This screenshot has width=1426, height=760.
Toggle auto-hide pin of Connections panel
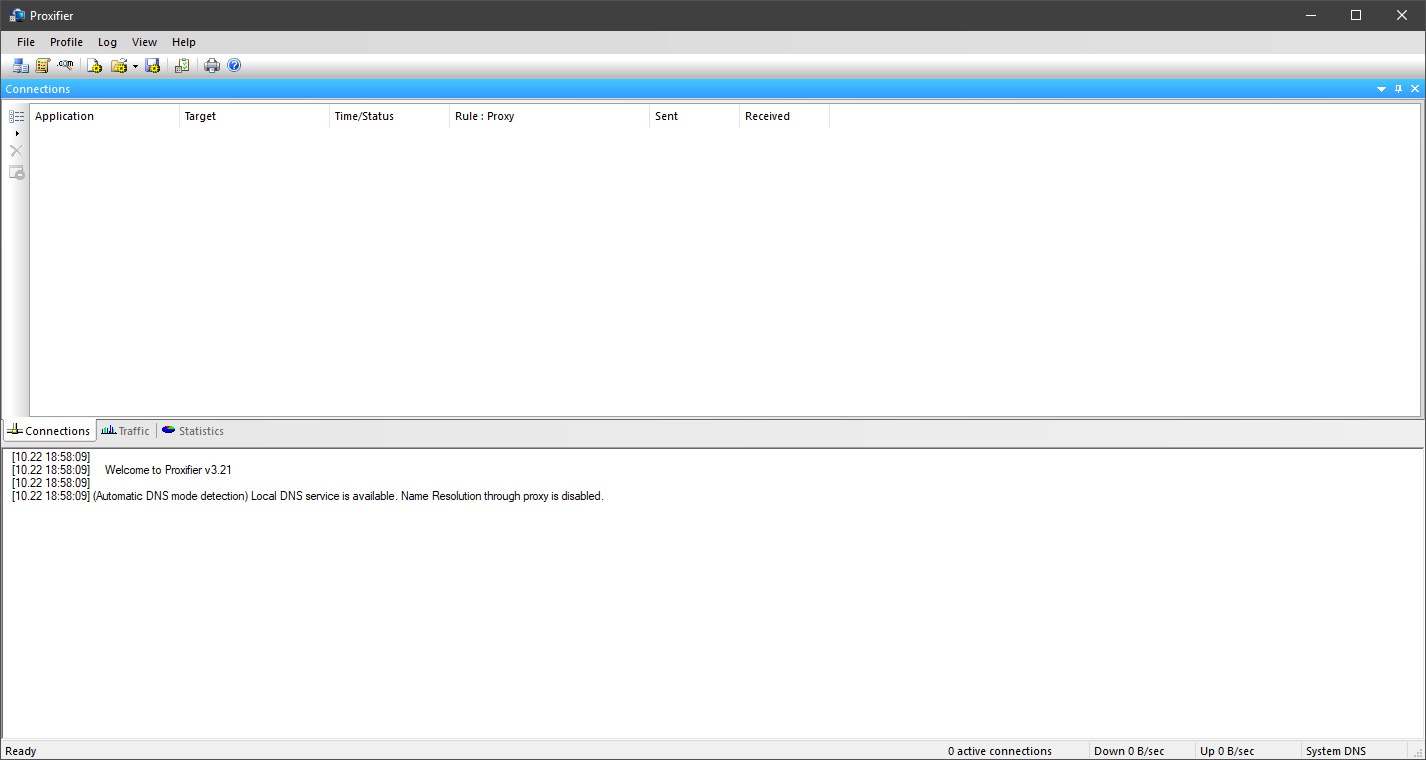[1399, 89]
